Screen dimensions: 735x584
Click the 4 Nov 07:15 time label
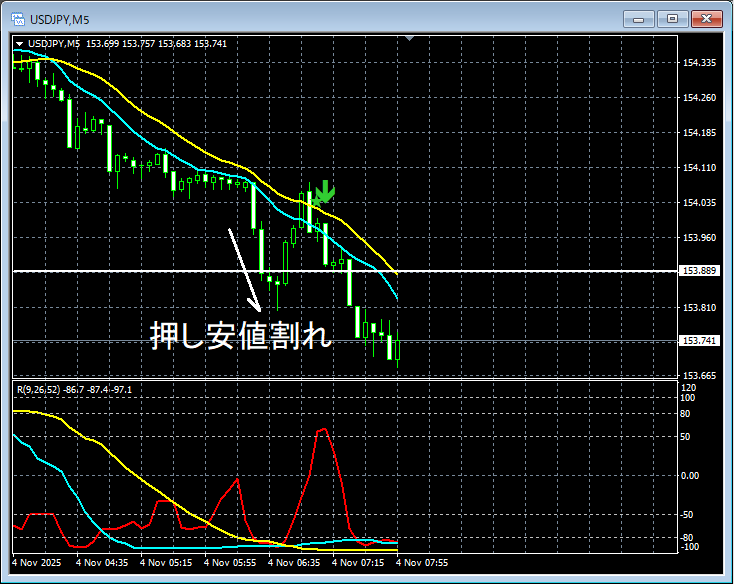click(358, 563)
